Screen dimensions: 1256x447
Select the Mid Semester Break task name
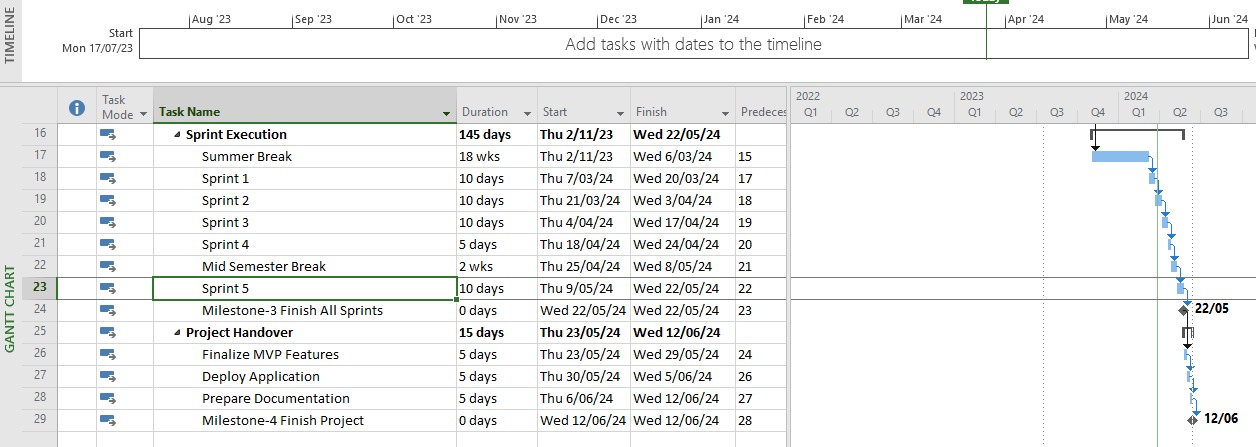(304, 266)
